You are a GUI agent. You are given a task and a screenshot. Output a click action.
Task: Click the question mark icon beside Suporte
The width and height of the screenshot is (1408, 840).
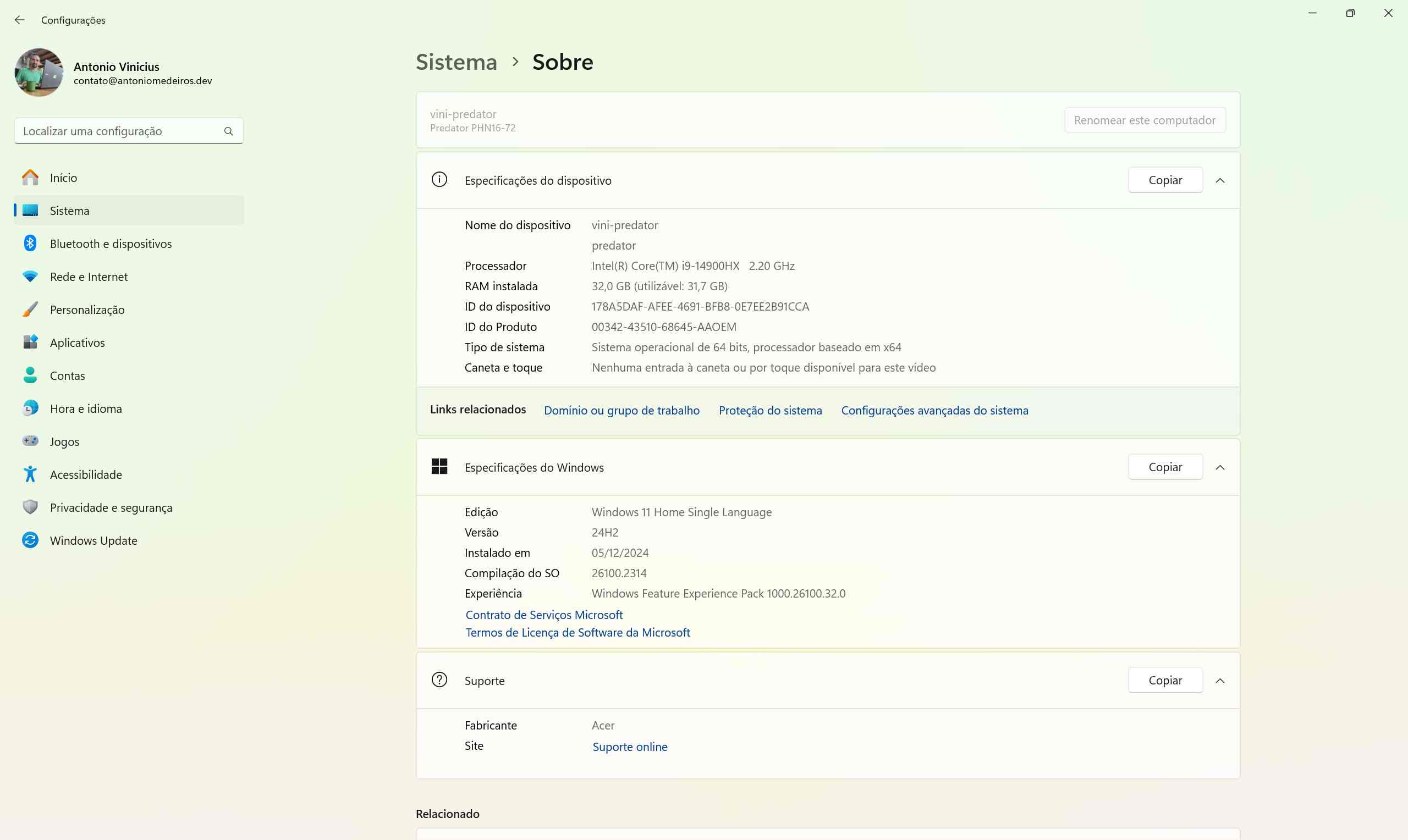[439, 680]
